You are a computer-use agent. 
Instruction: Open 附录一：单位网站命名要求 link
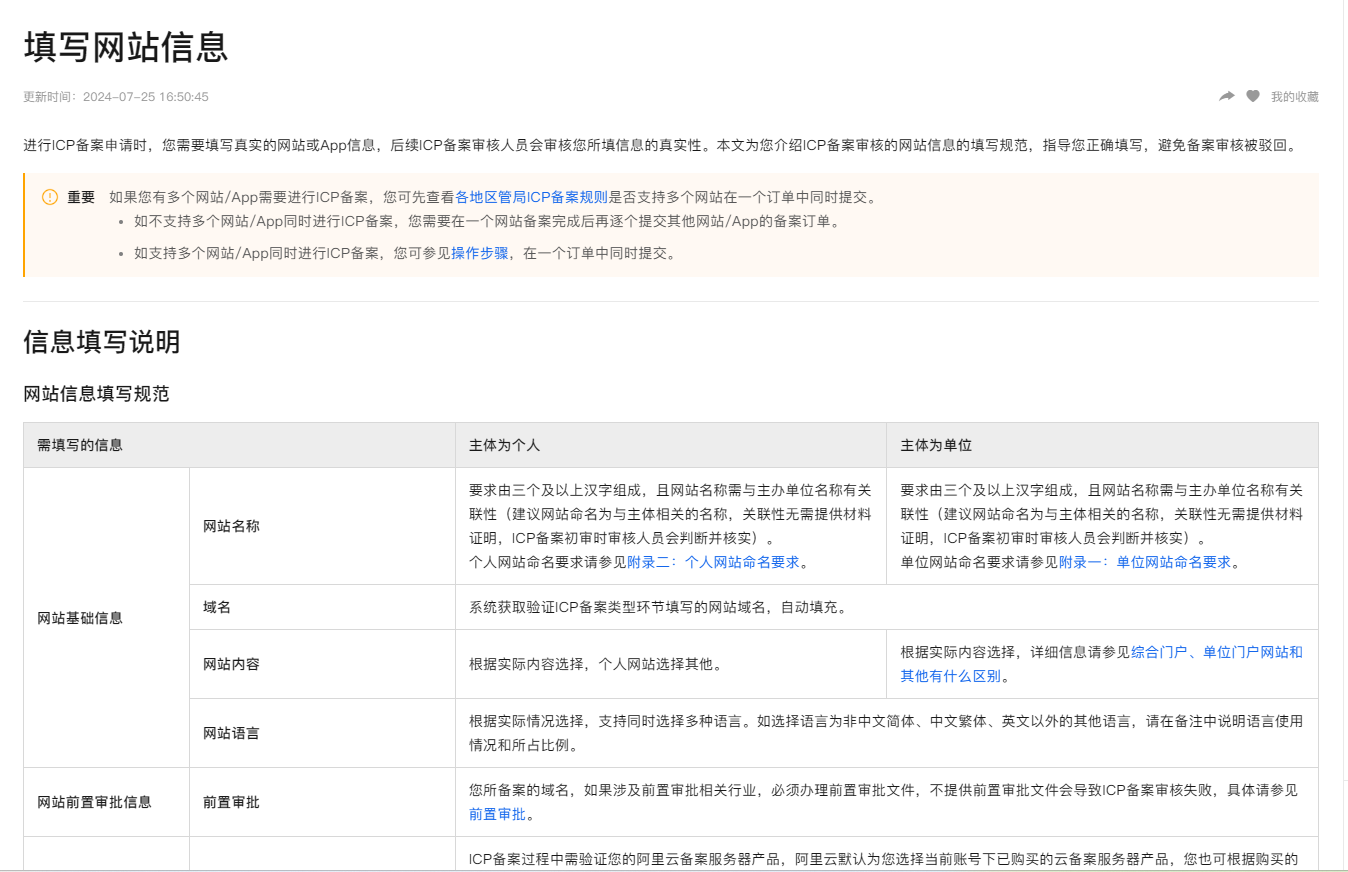pyautogui.click(x=1145, y=562)
